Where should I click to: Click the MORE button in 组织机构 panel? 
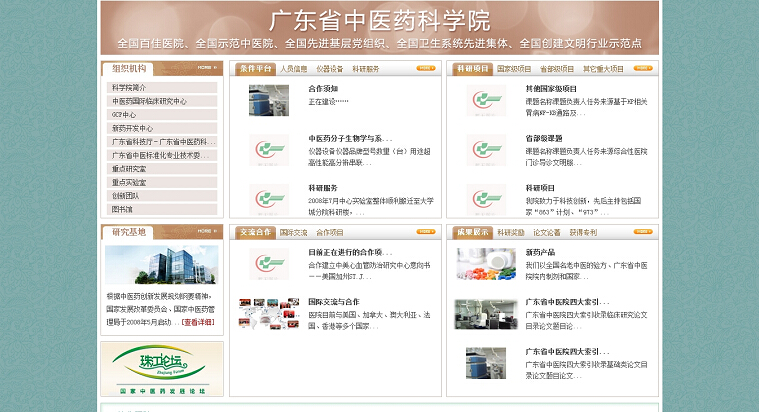(x=207, y=68)
